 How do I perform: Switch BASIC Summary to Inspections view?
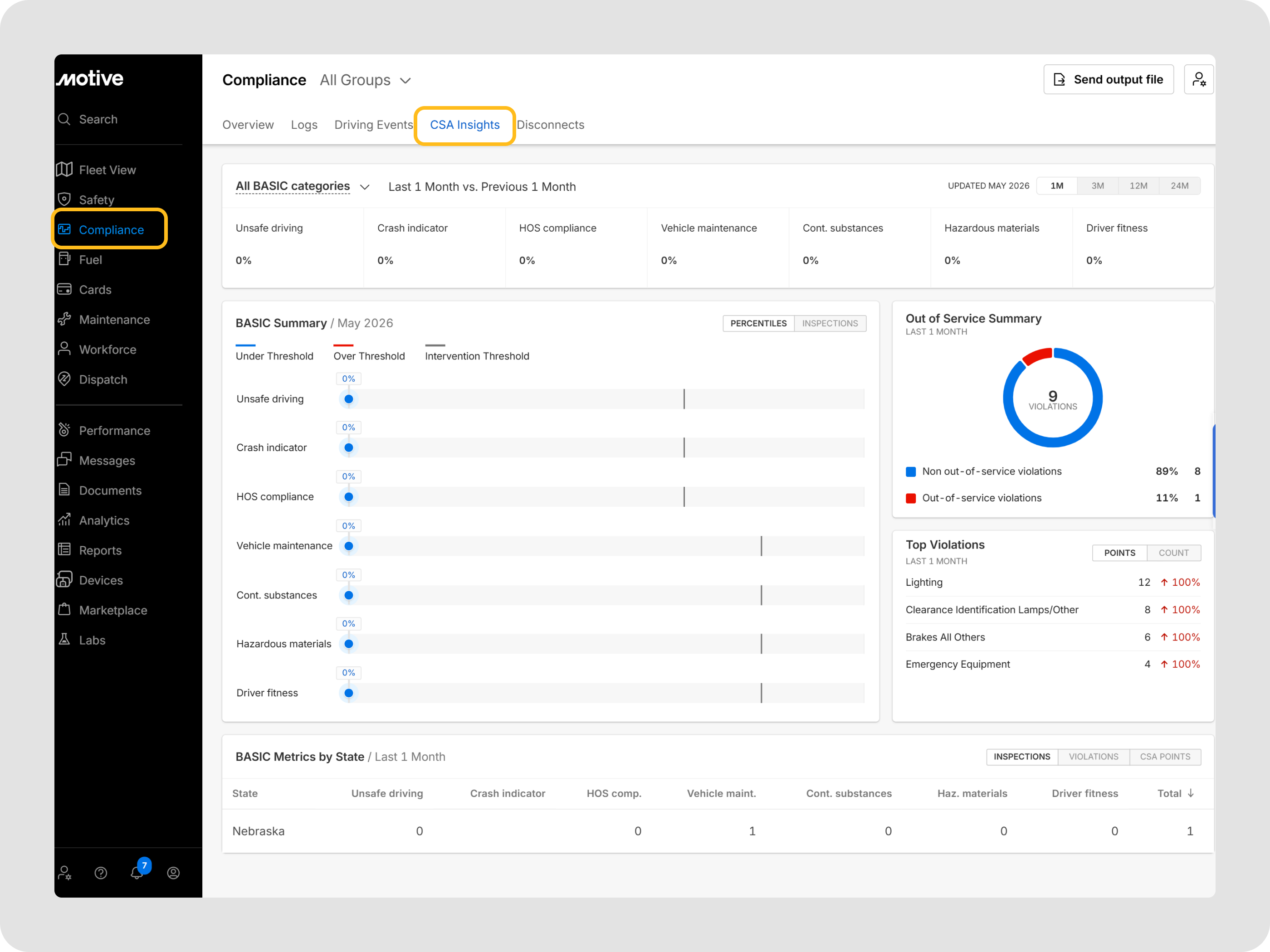[x=830, y=323]
